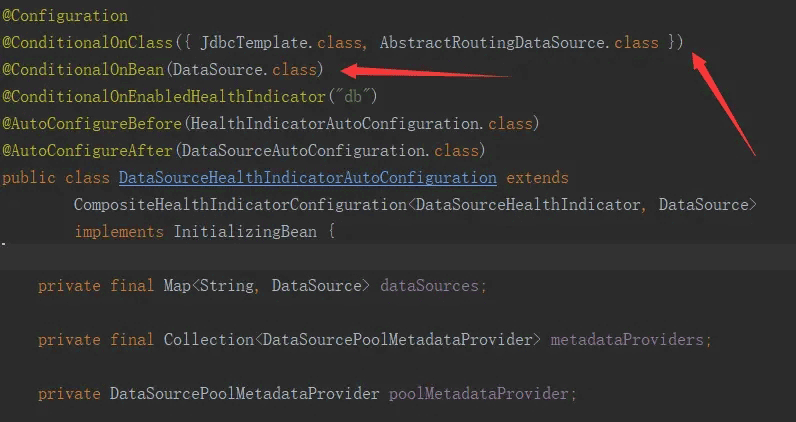The width and height of the screenshot is (796, 422).
Task: Click the @ConditionalOnClass annotation
Action: (x=87, y=43)
